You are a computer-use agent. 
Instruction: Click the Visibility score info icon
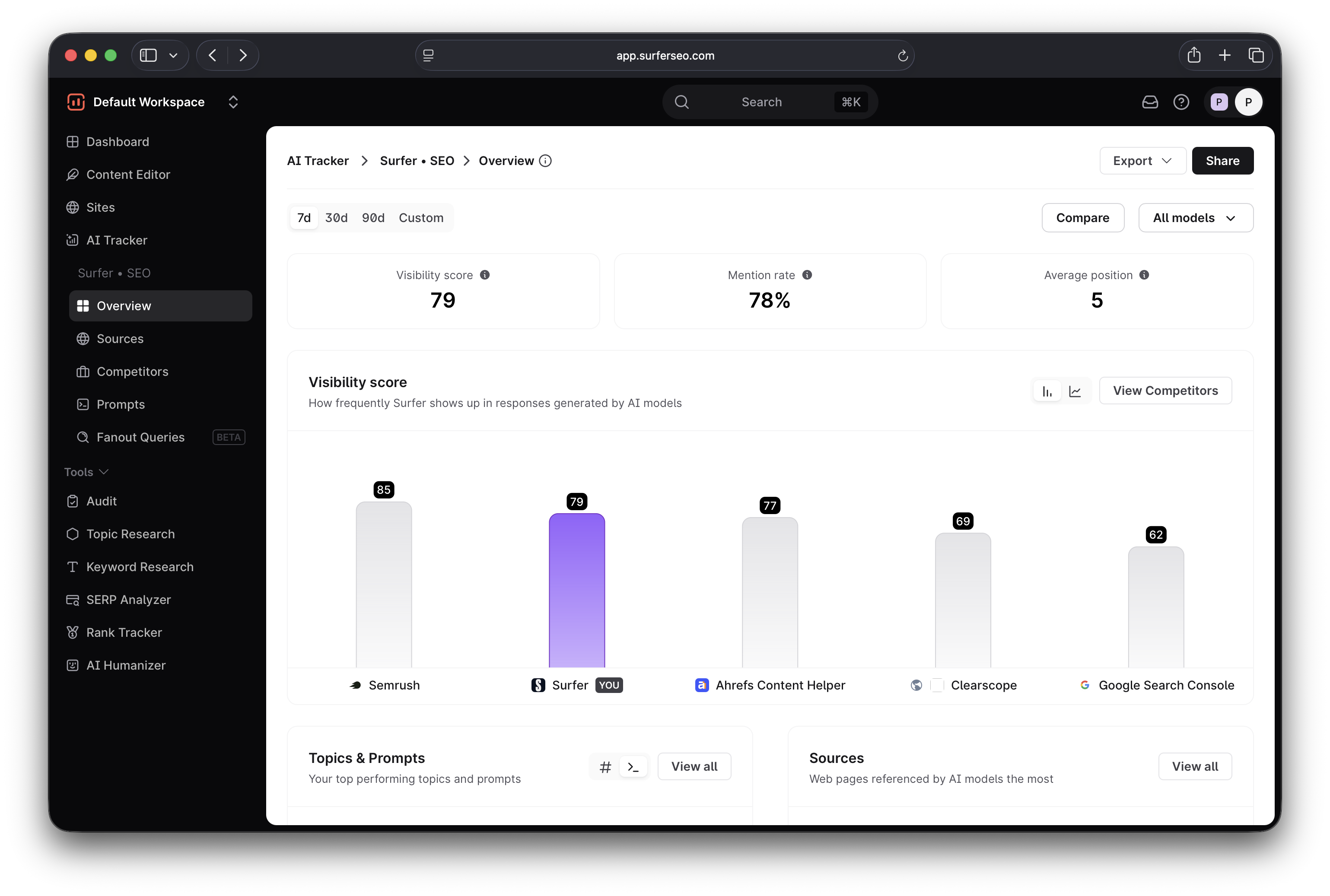tap(485, 275)
